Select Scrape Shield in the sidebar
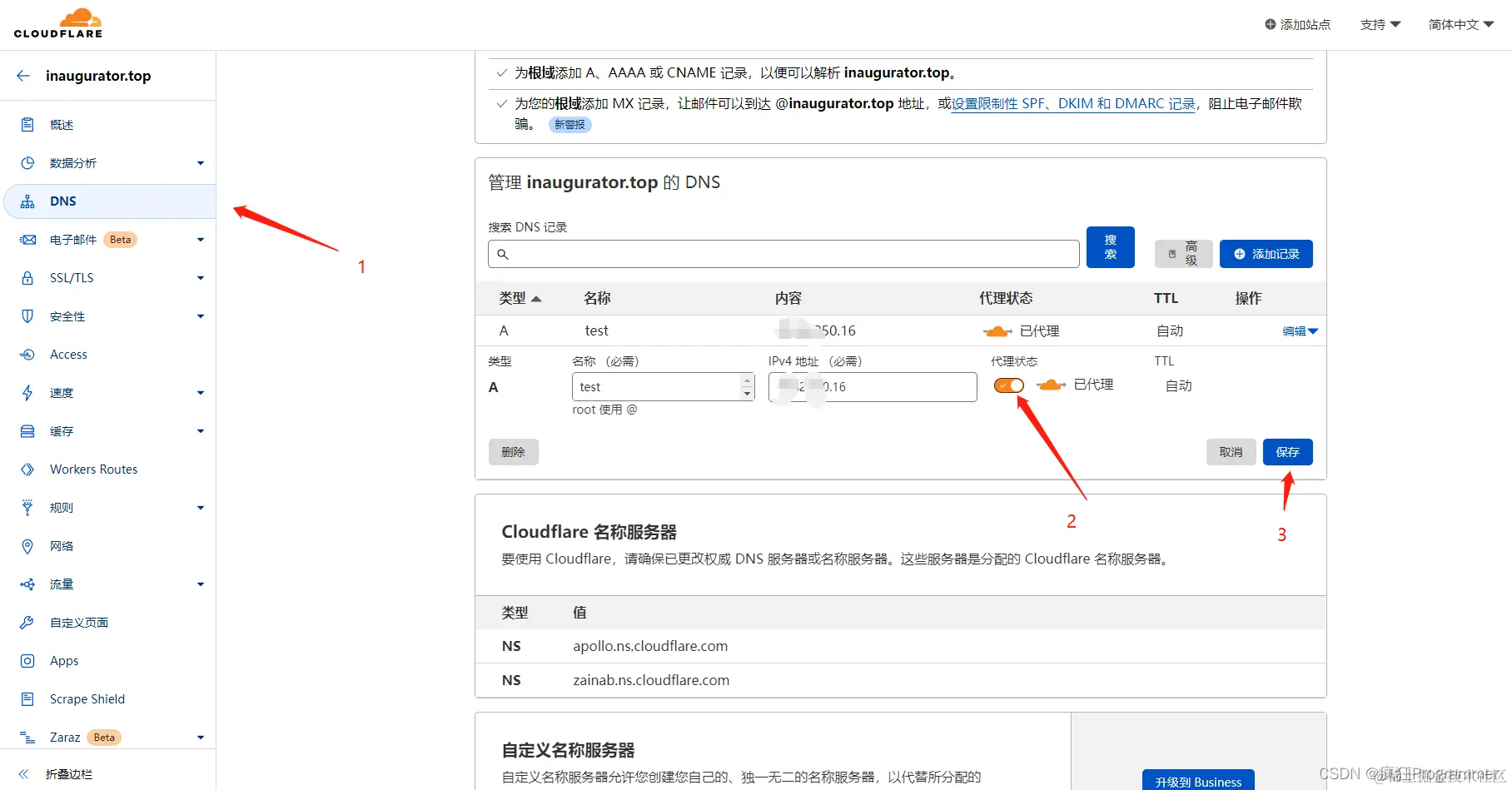 point(87,698)
